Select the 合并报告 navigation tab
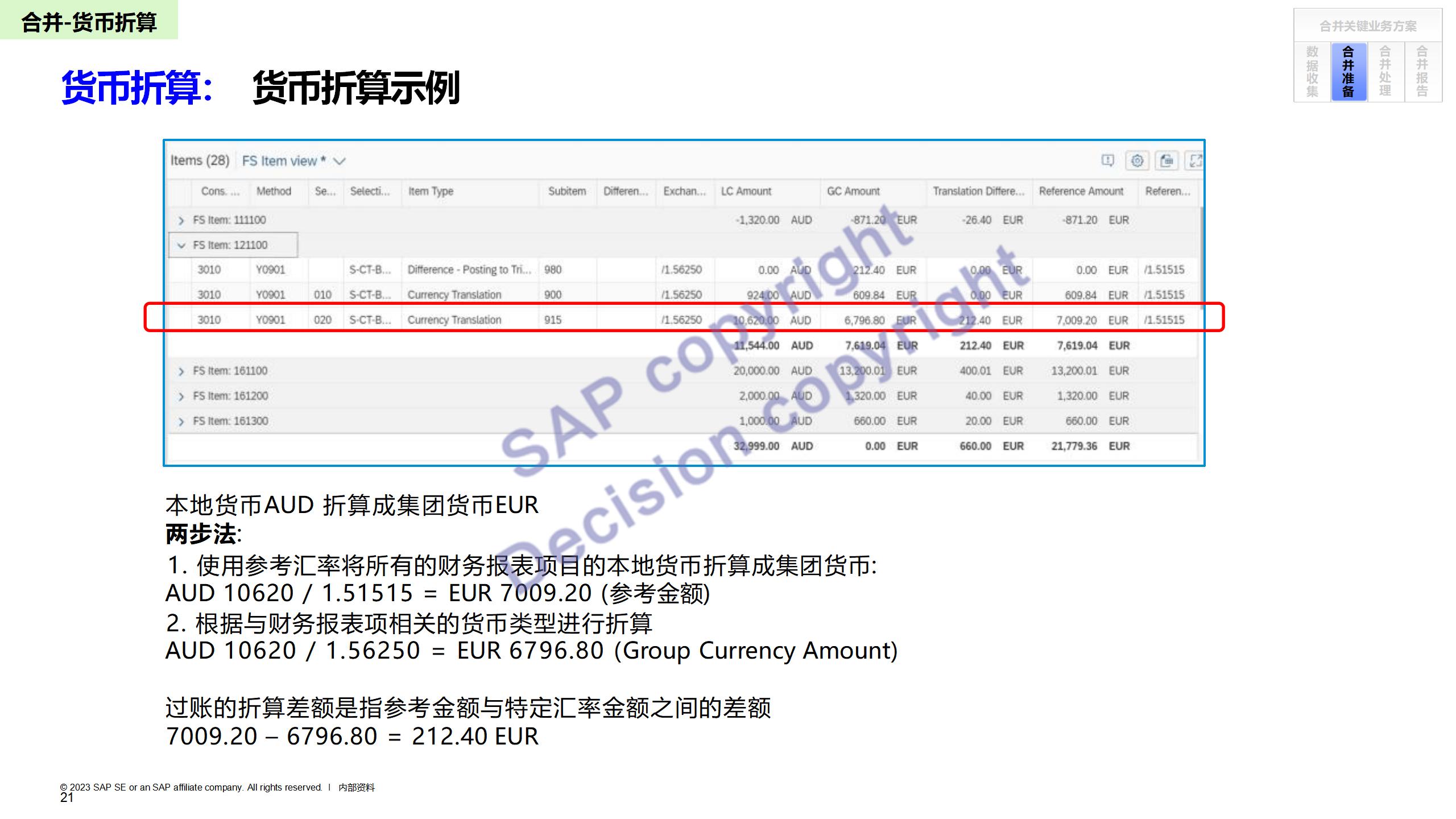1456x819 pixels. click(x=1422, y=72)
